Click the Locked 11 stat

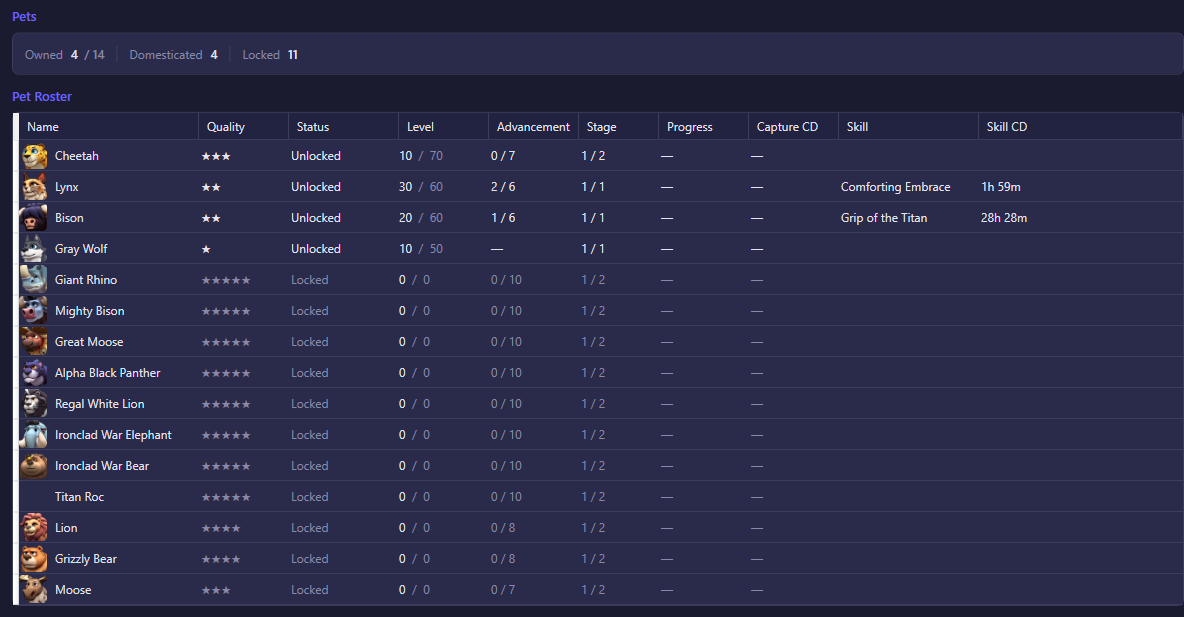tap(270, 55)
